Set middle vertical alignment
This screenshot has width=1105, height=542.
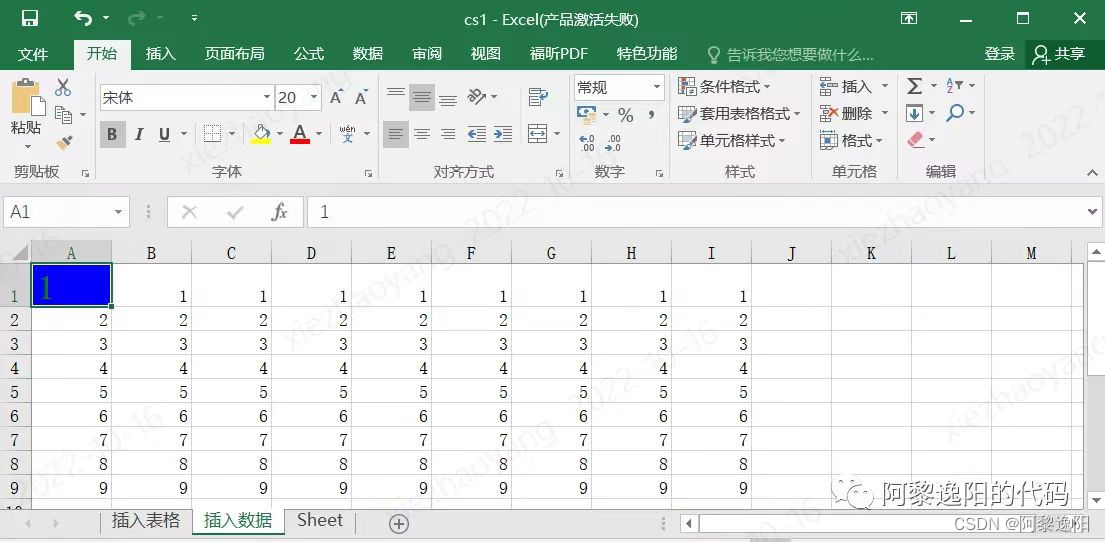422,97
